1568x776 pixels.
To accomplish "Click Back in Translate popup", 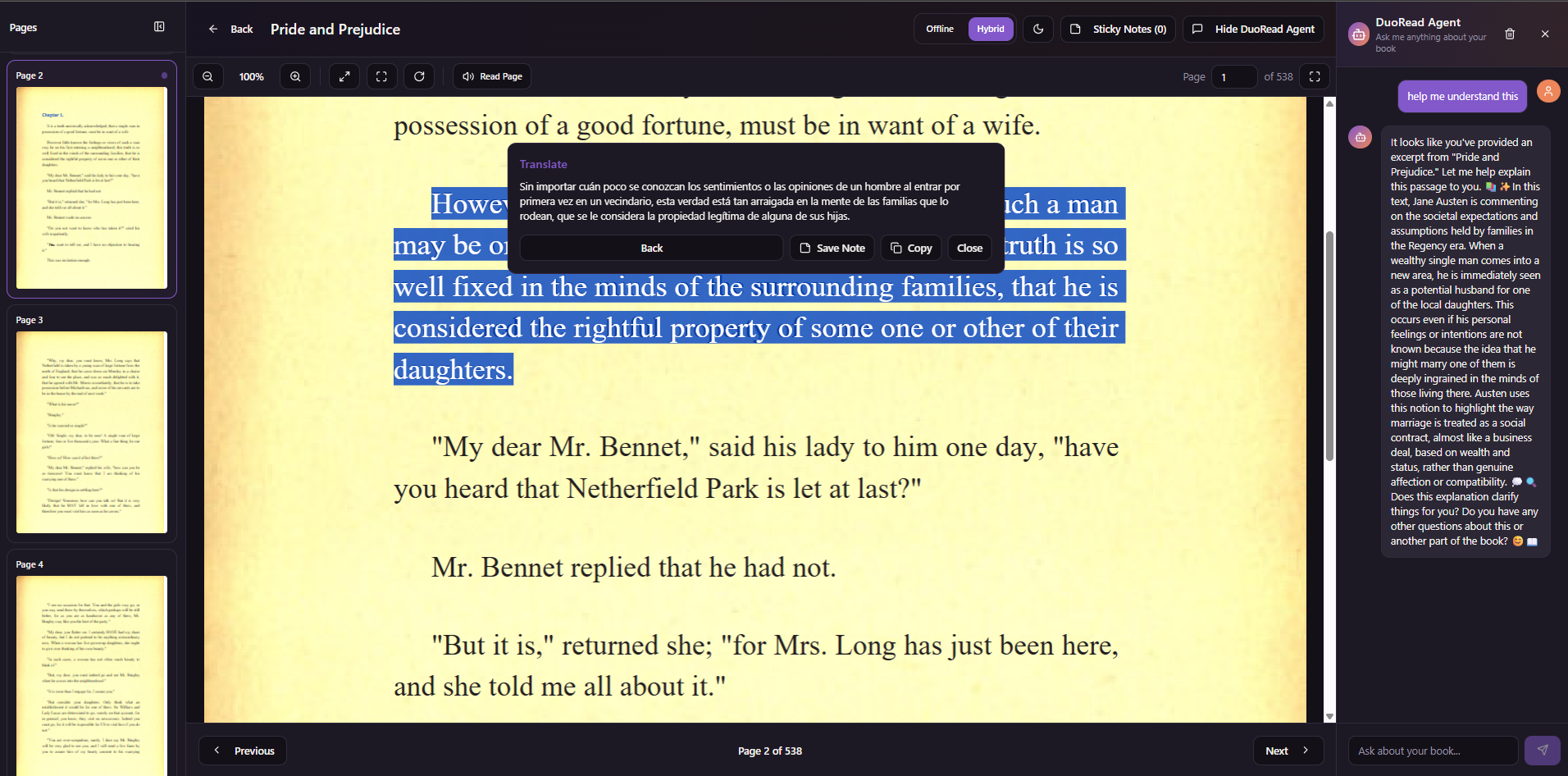I will [652, 248].
